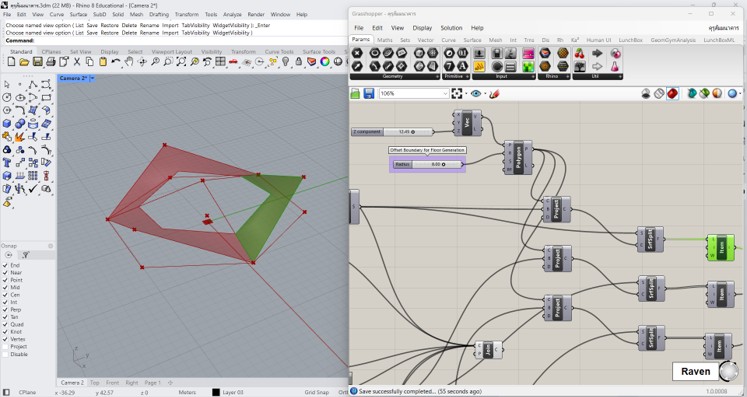Click the lightbulb Hide objects icon

285,61
